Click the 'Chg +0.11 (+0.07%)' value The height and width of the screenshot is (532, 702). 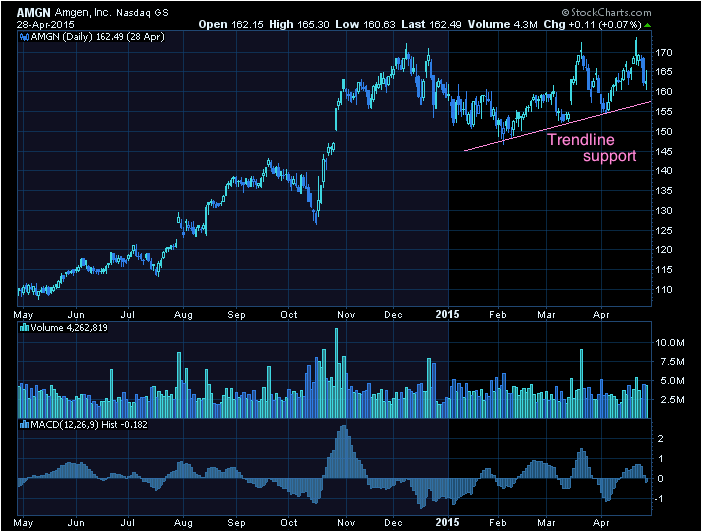592,24
